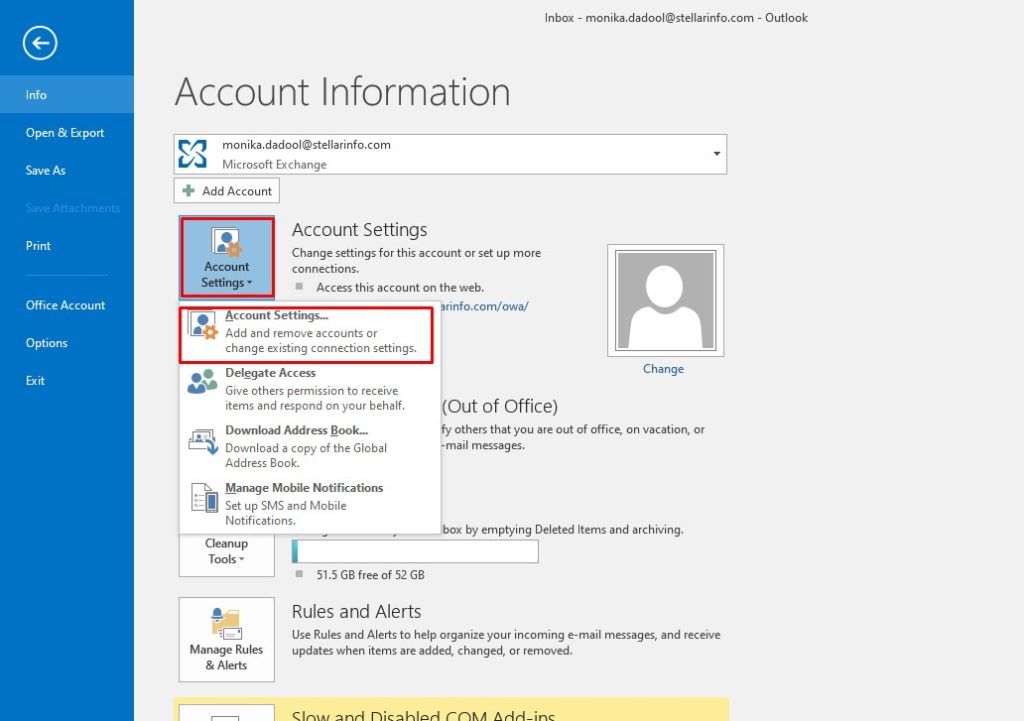Expand the email account selector dropdown
Viewport: 1024px width, 721px height.
coord(716,154)
